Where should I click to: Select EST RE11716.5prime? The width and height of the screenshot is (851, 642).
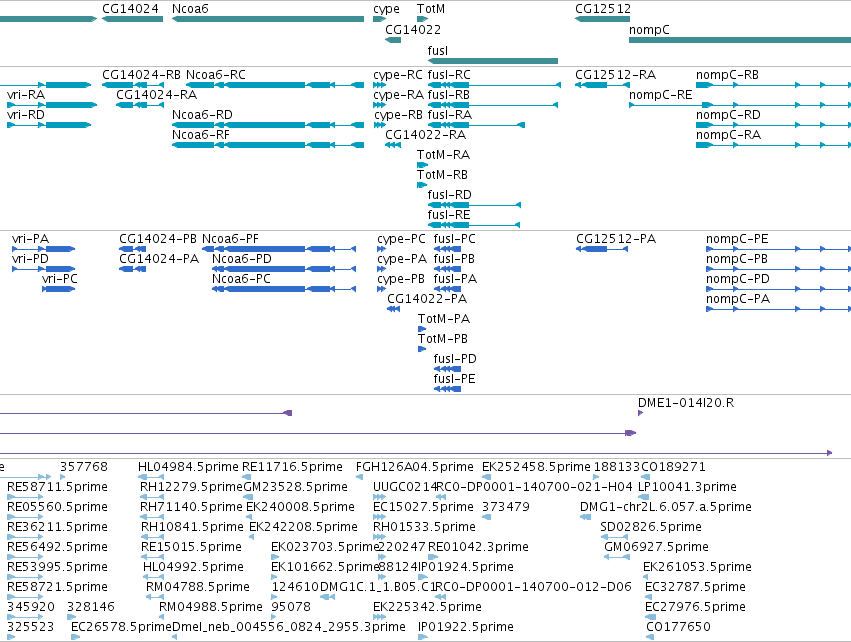(244, 477)
